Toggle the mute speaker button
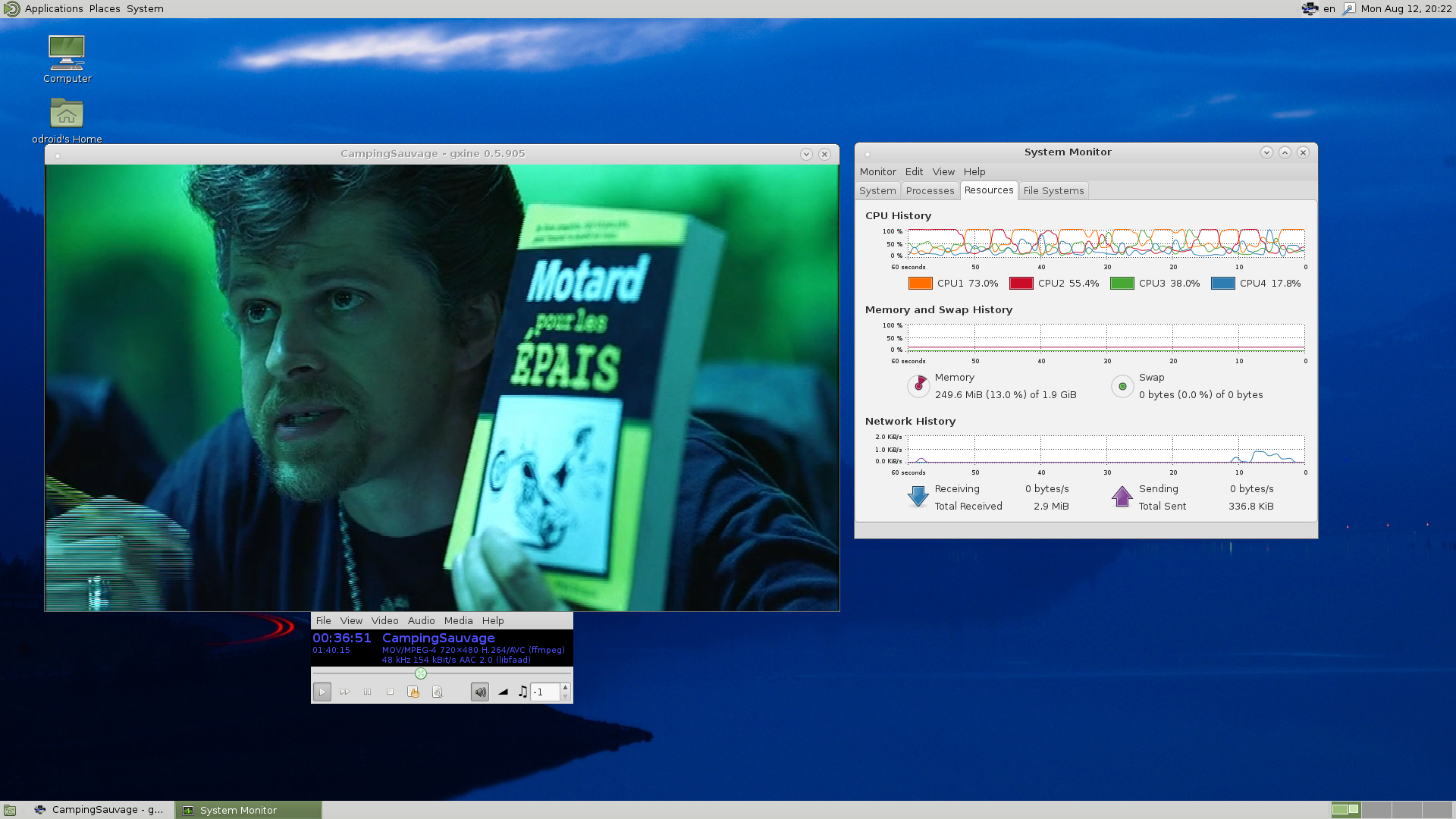Viewport: 1456px width, 819px height. [480, 692]
